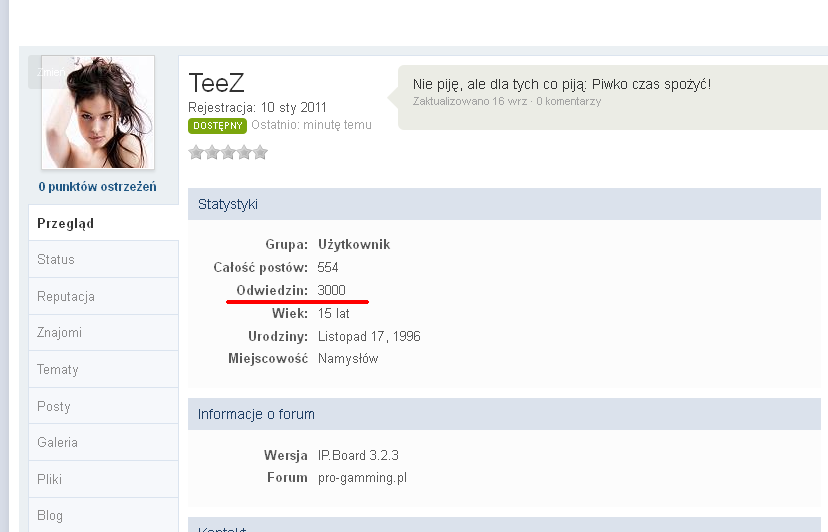Give the profile a five-star rating

260,153
